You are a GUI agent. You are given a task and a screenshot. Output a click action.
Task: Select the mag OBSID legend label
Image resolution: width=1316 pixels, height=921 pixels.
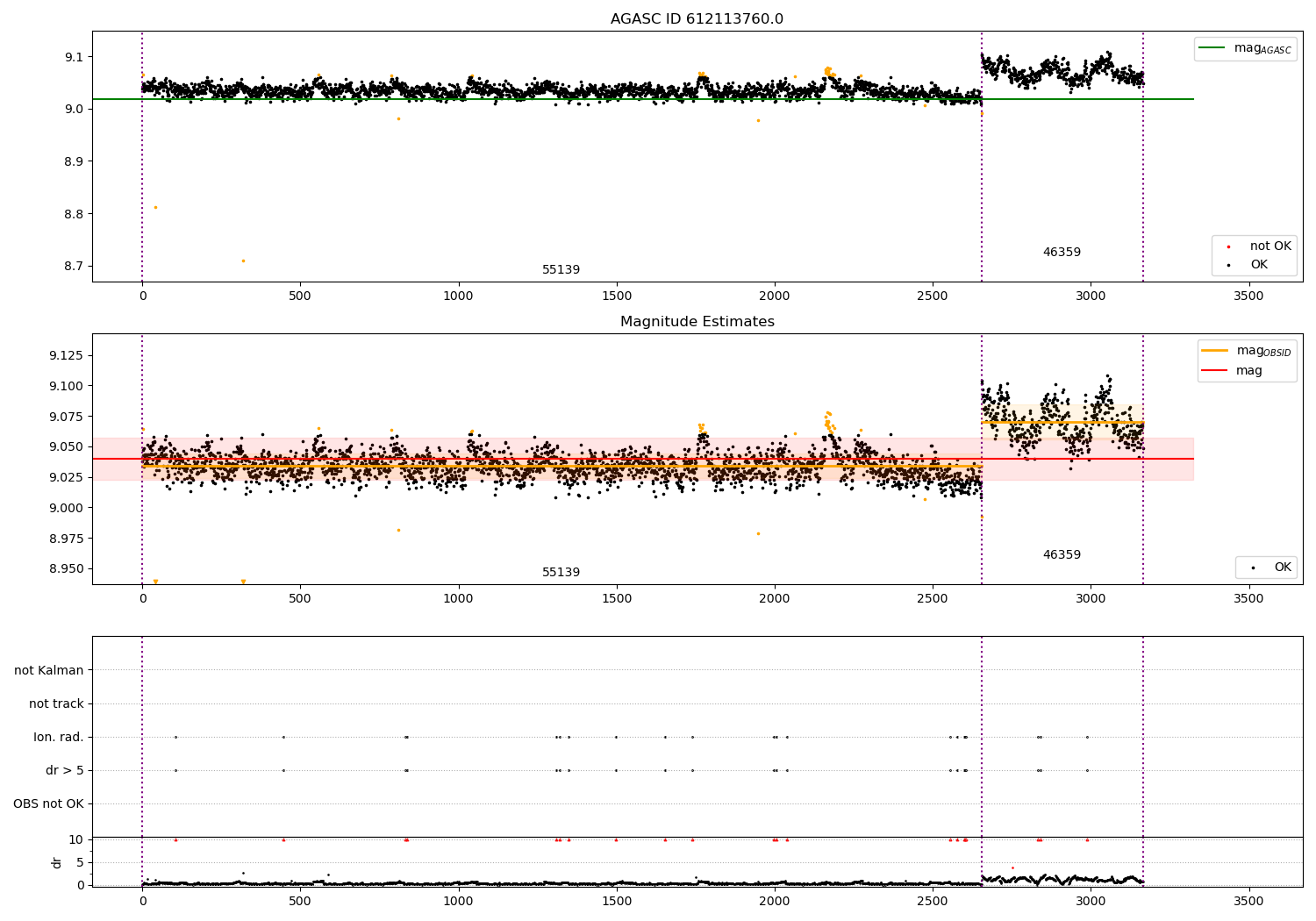point(1263,351)
